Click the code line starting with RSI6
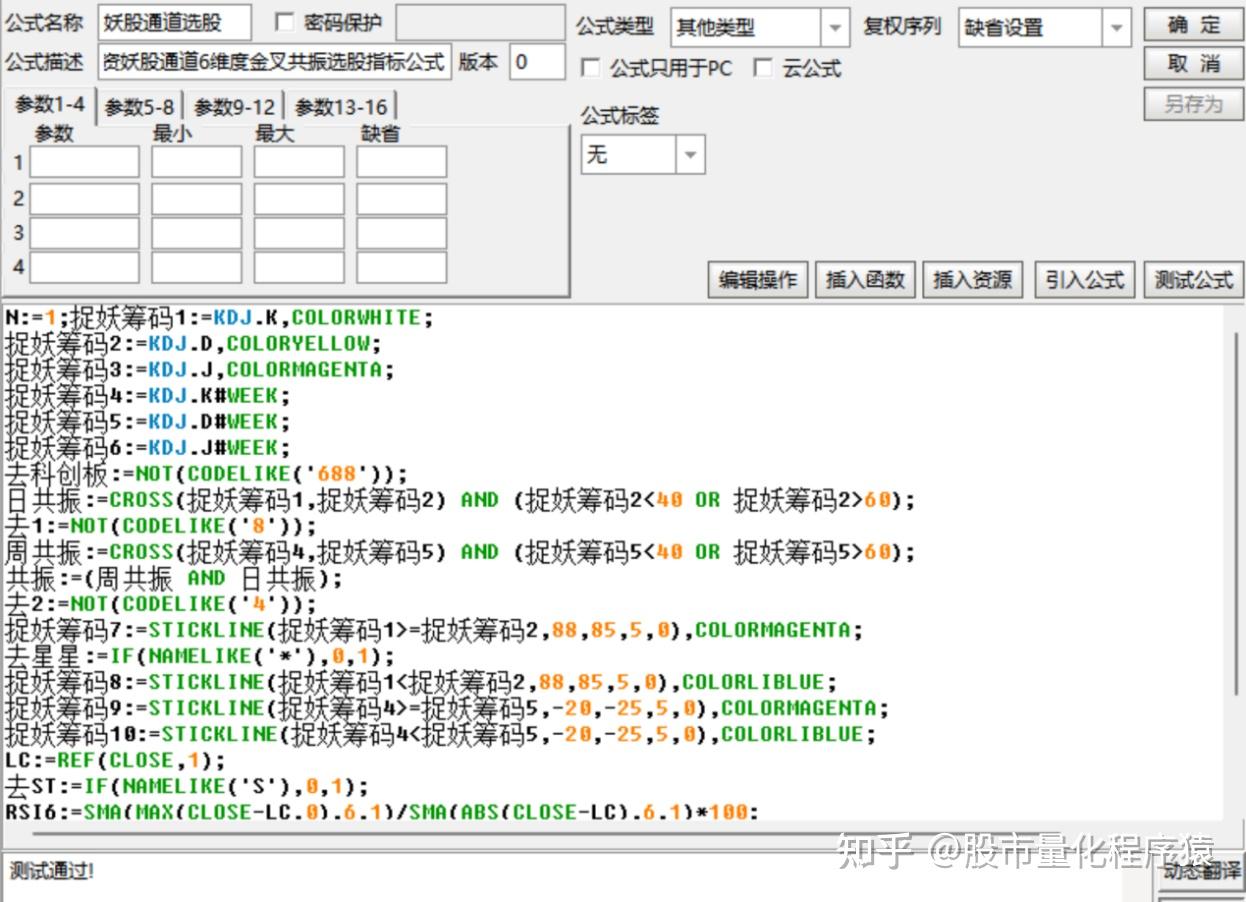This screenshot has width=1246, height=902. [x=382, y=811]
